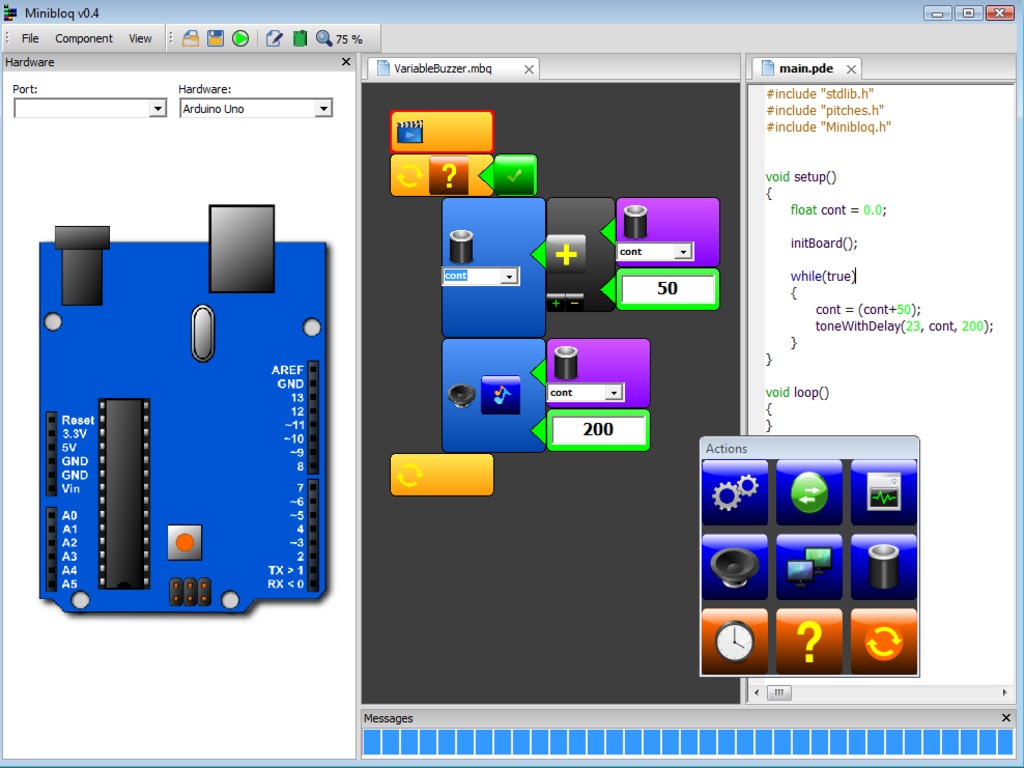Click the Minibloq window title bar icon
Screen dimensions: 1024x768
click(10, 12)
